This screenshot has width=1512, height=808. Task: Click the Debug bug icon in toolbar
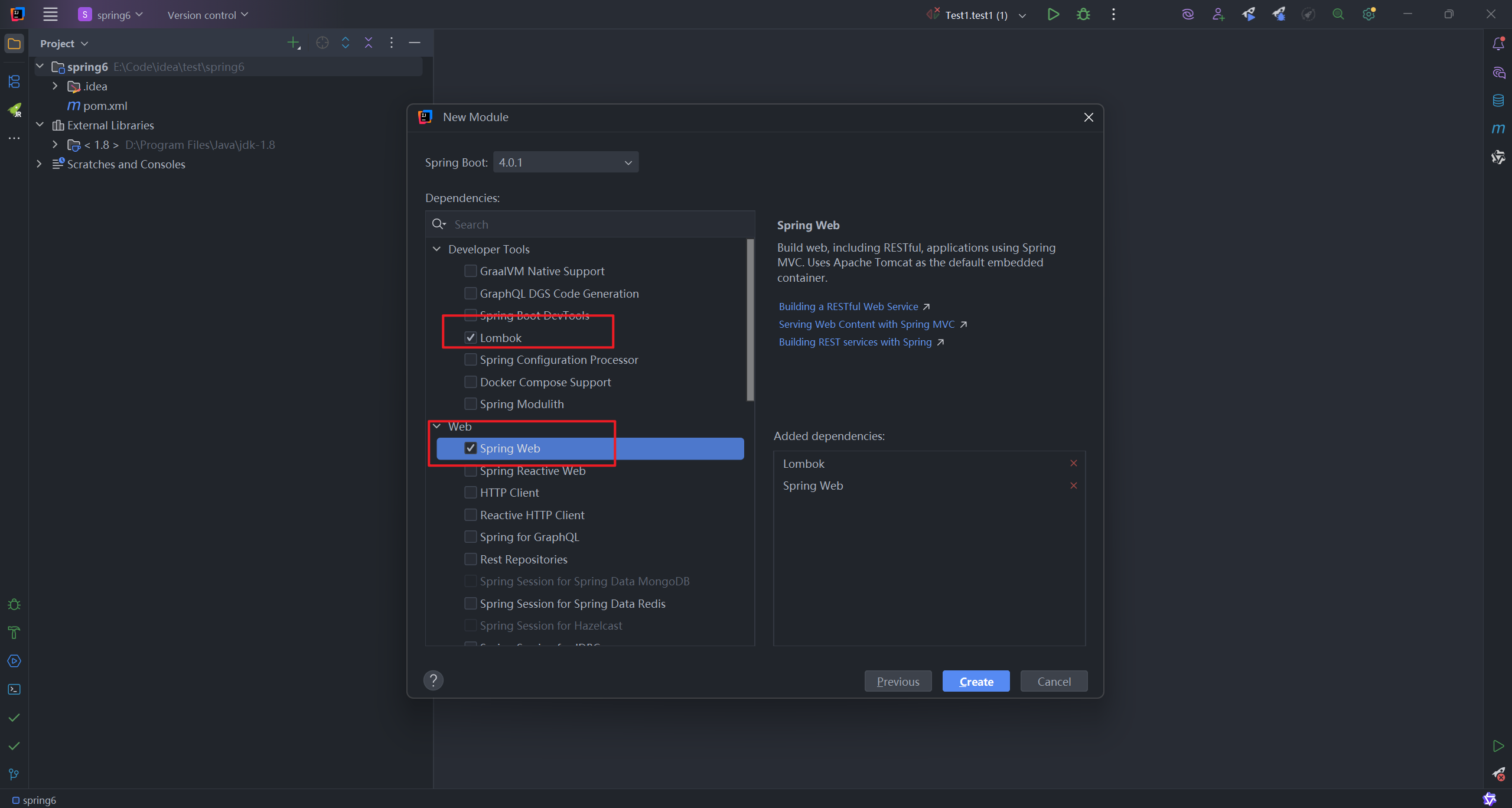coord(1083,15)
